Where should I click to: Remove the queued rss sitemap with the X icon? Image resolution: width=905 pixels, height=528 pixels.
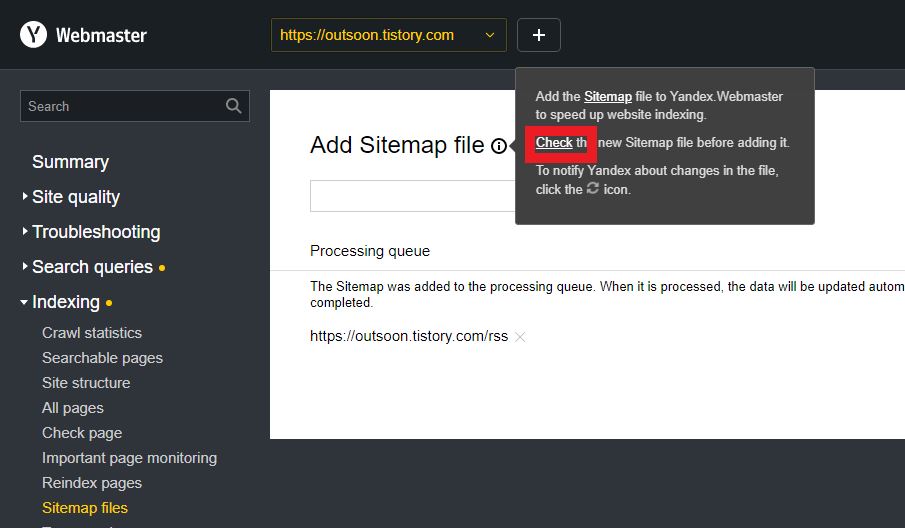[x=520, y=336]
